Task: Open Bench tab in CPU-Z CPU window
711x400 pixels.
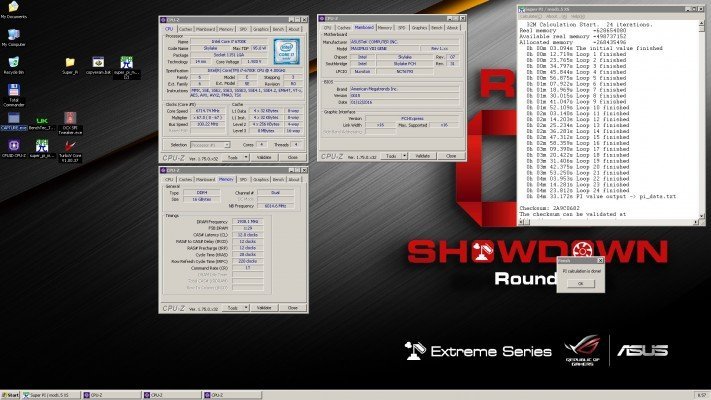Action: (x=278, y=29)
